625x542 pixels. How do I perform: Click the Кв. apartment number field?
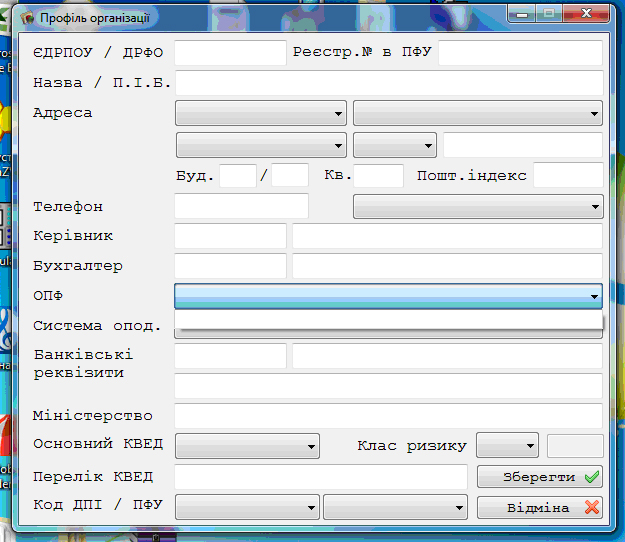click(378, 176)
